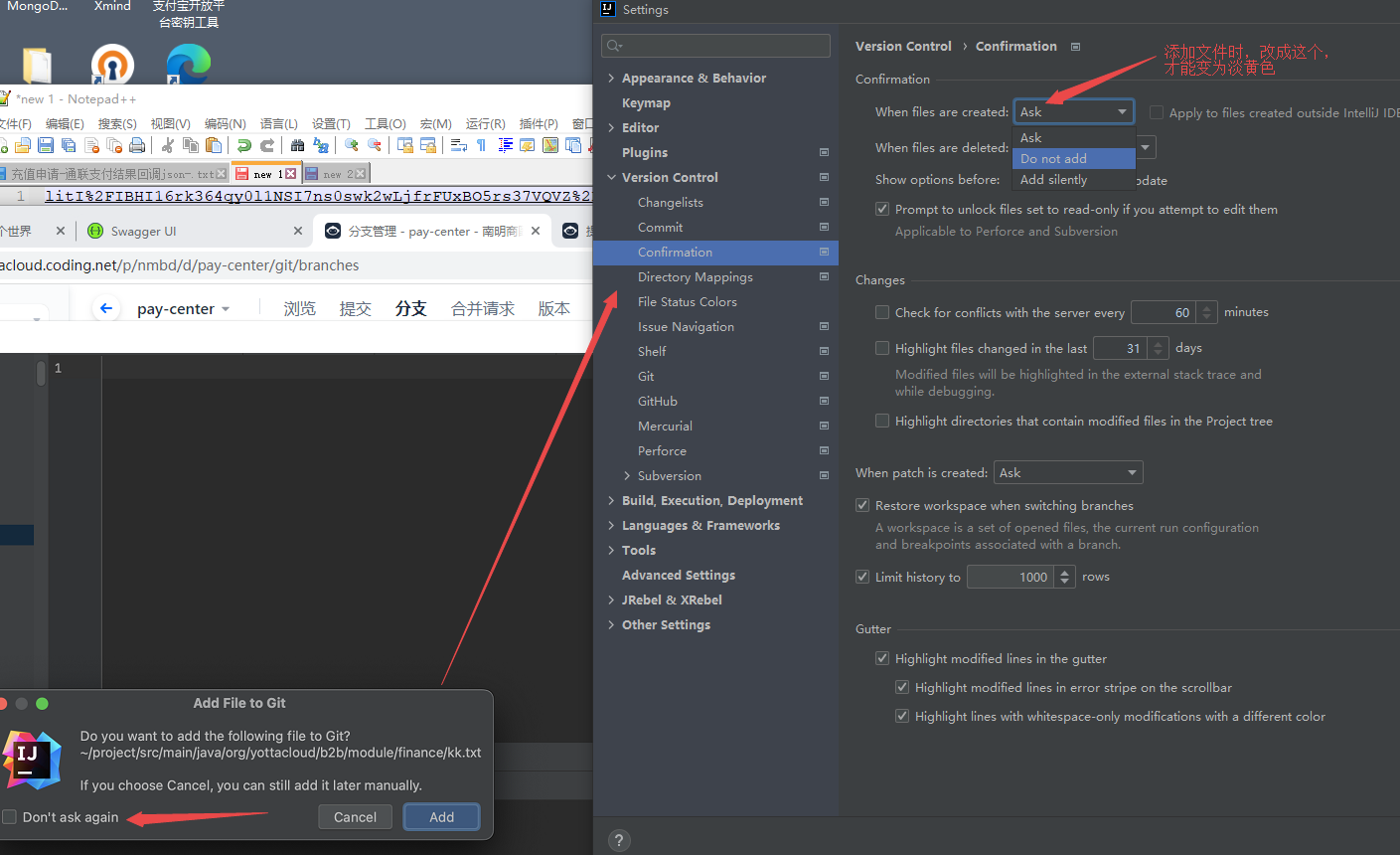Toggle Word Wrap icon in Notepad++ toolbar
The width and height of the screenshot is (1400, 855).
coord(458,146)
